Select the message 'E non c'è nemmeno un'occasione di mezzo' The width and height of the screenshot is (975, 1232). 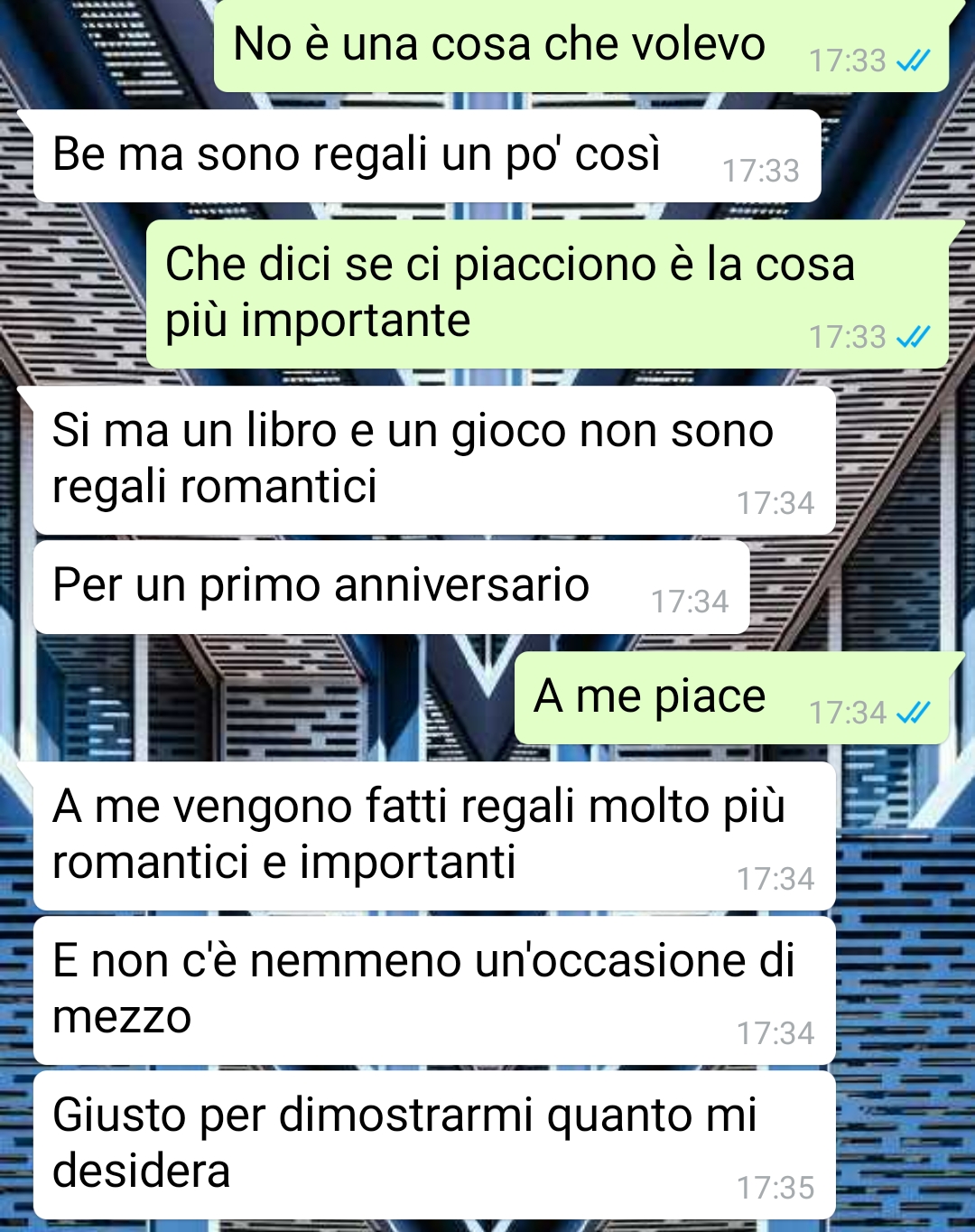(x=434, y=990)
